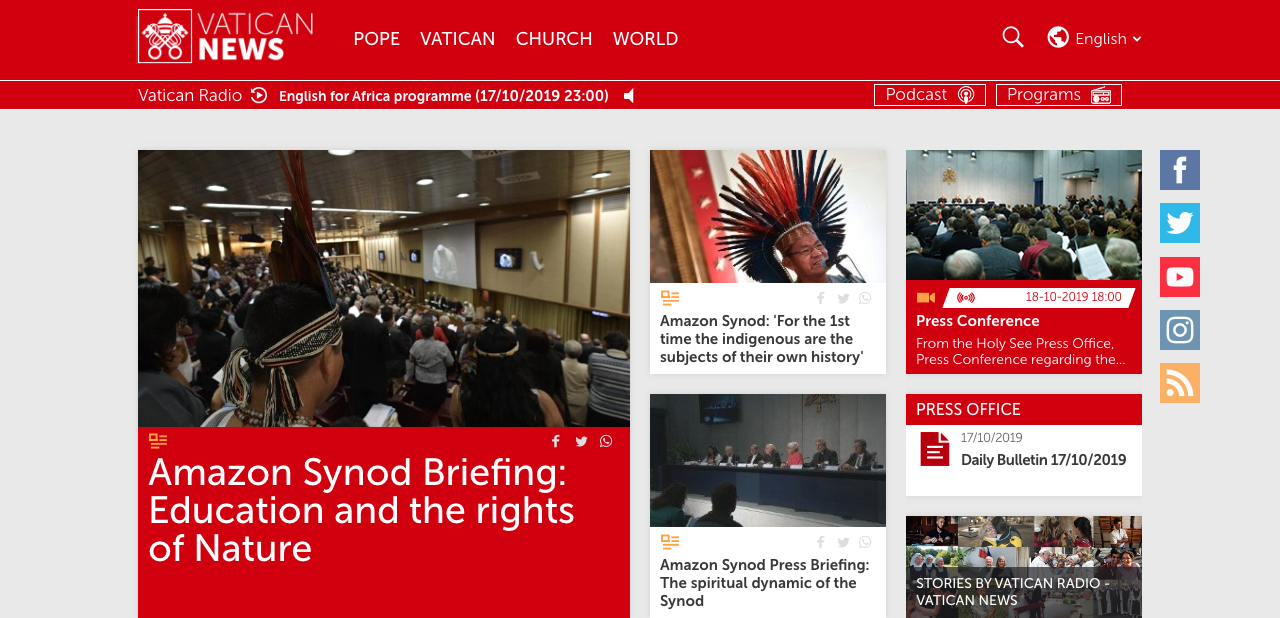The width and height of the screenshot is (1280, 618).
Task: Click the Programs button
Action: [x=1059, y=95]
